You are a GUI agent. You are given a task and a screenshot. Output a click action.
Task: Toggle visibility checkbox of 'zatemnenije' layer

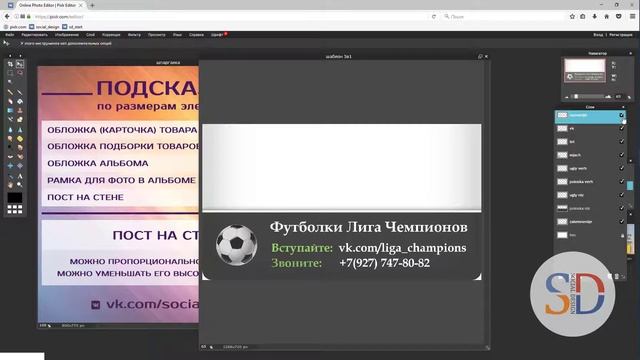[622, 222]
